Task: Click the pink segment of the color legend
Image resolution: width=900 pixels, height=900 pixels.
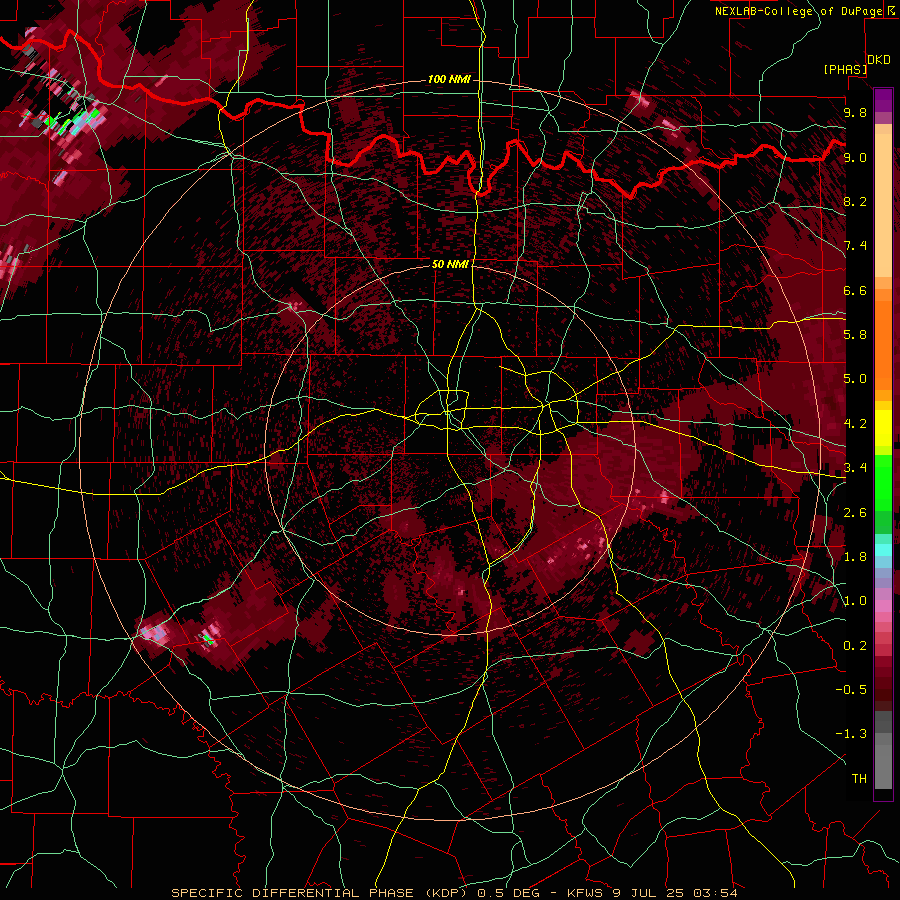Action: point(883,606)
